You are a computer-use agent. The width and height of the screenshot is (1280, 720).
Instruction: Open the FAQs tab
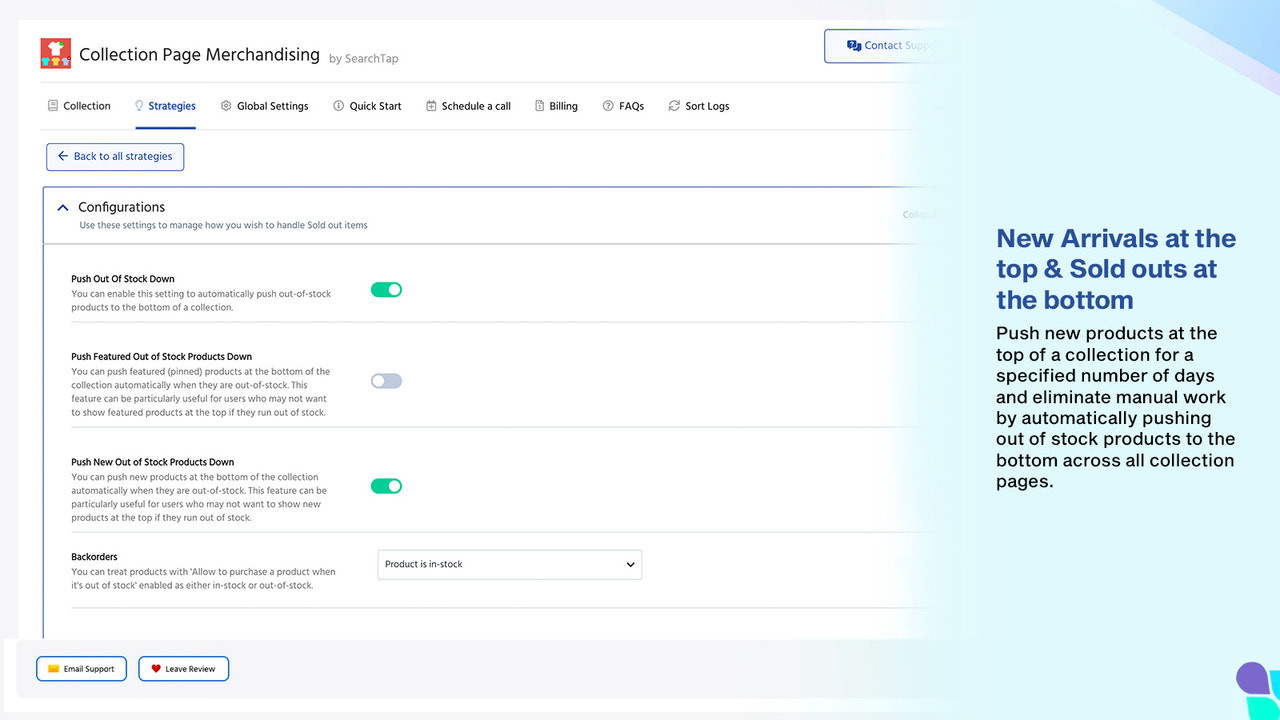pyautogui.click(x=624, y=106)
